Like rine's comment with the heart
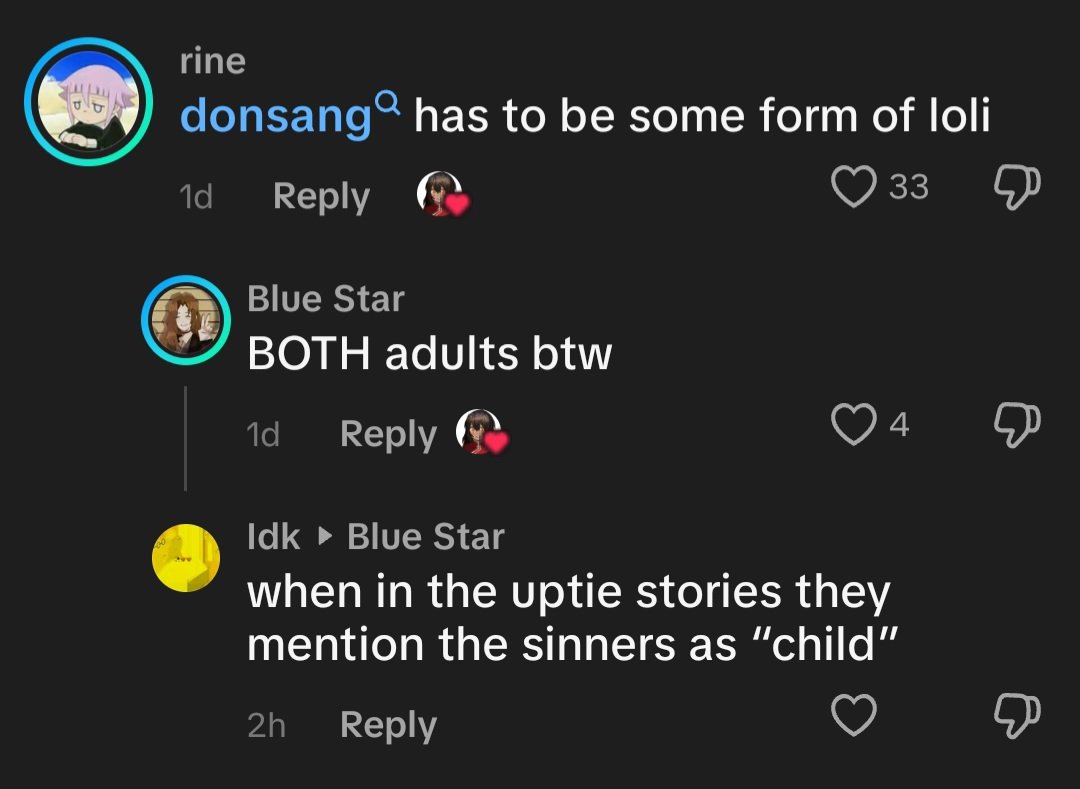Image resolution: width=1080 pixels, height=789 pixels. [853, 187]
